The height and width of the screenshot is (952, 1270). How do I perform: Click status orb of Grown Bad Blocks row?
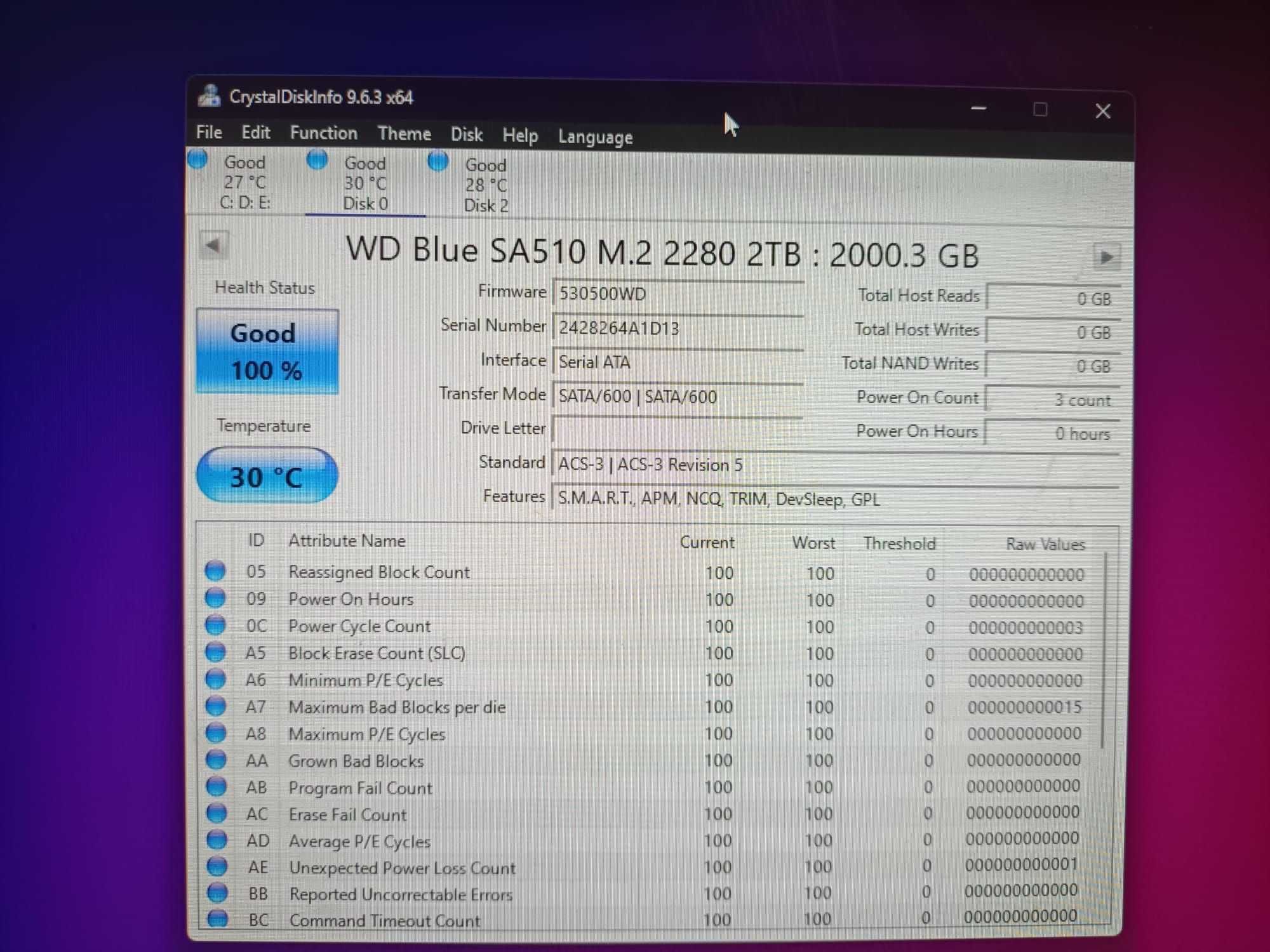(216, 759)
